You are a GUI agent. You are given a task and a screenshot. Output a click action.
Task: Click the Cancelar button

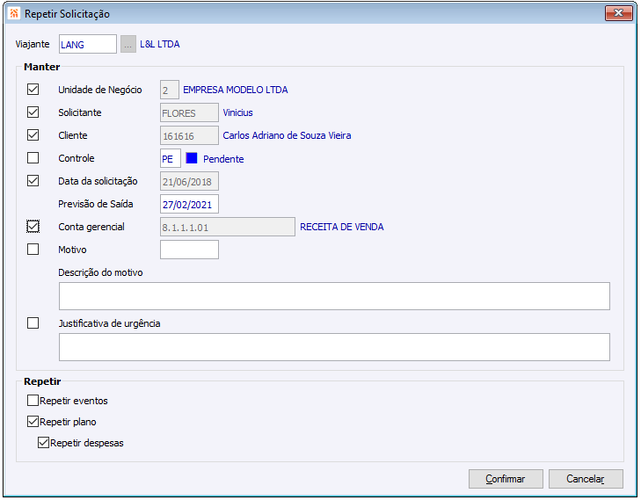586,479
